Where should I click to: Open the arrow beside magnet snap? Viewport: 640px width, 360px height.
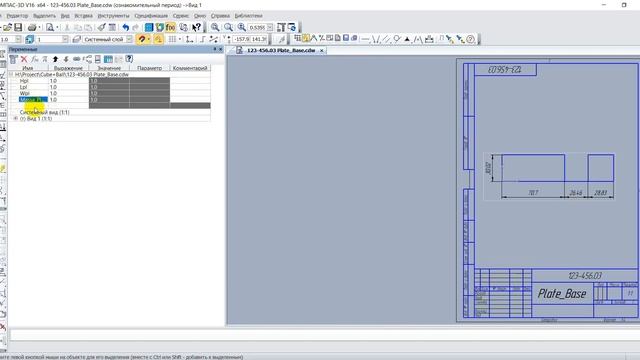coord(149,39)
